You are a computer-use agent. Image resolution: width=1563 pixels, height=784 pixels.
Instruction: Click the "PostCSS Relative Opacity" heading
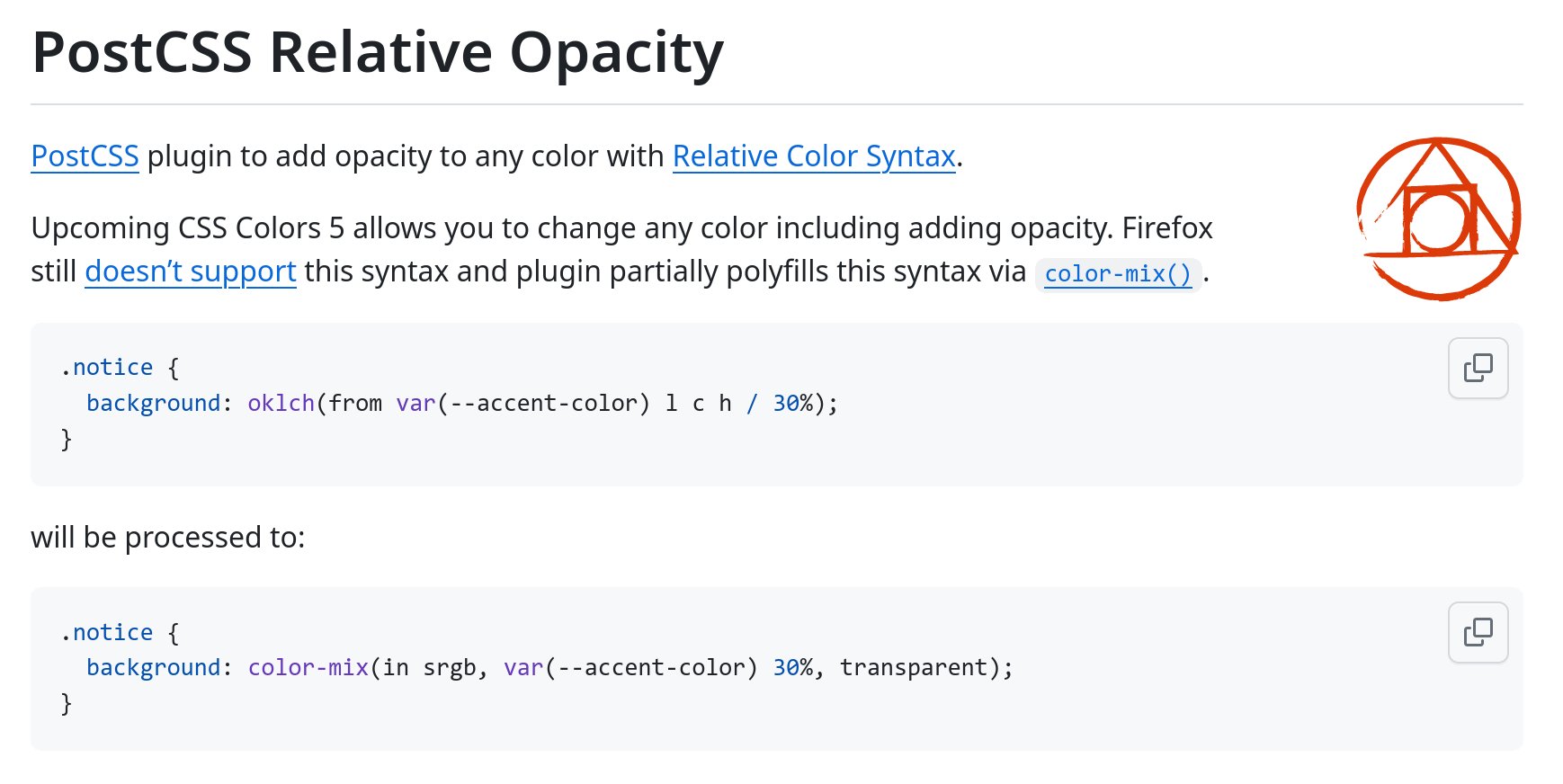(x=378, y=52)
